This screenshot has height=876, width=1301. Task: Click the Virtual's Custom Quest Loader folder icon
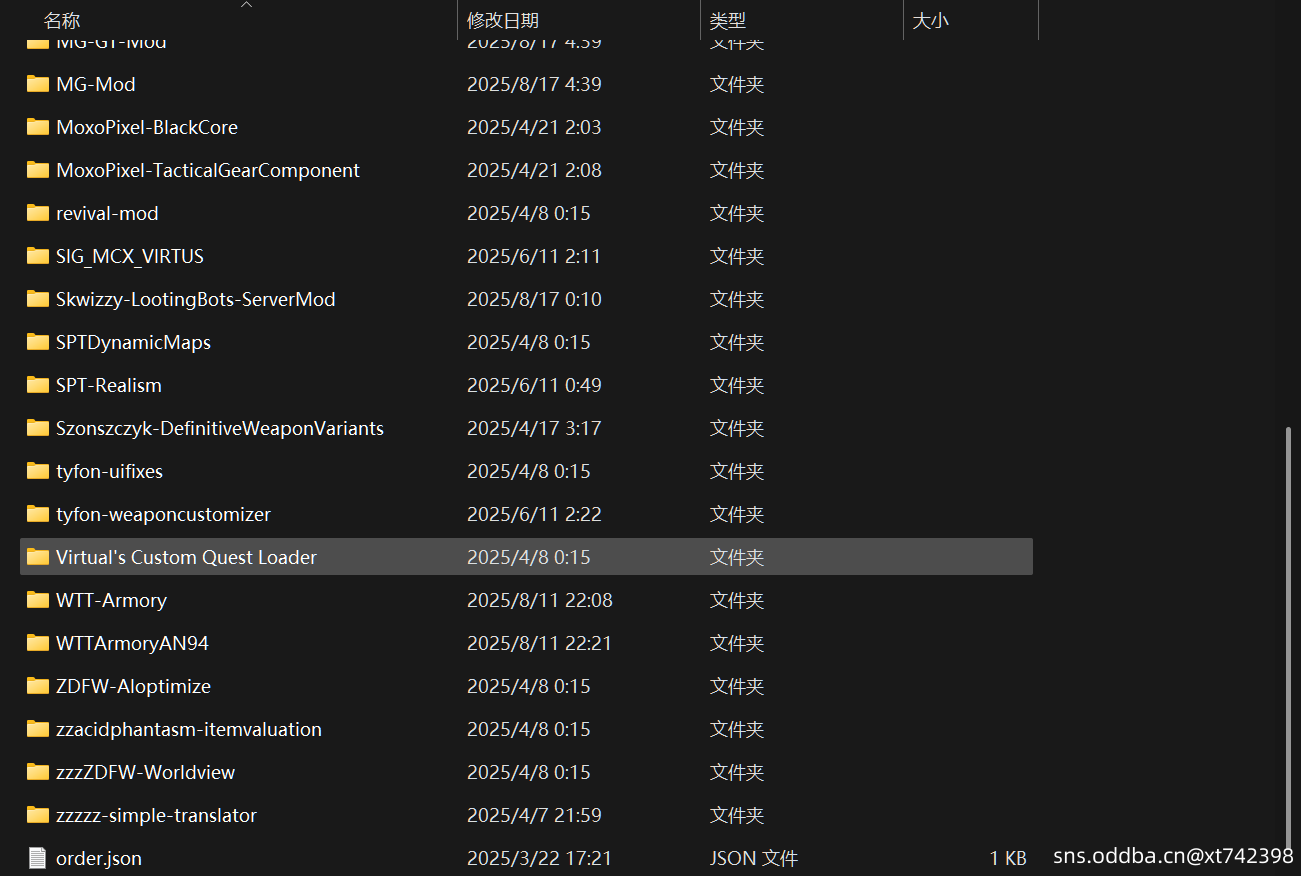tap(38, 557)
